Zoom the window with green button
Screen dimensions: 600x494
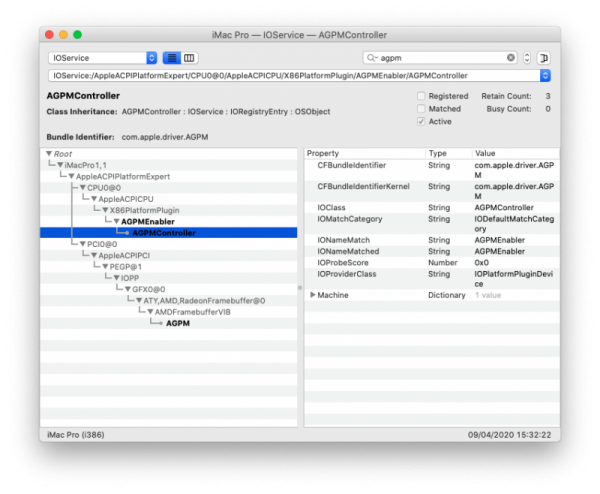coord(78,35)
